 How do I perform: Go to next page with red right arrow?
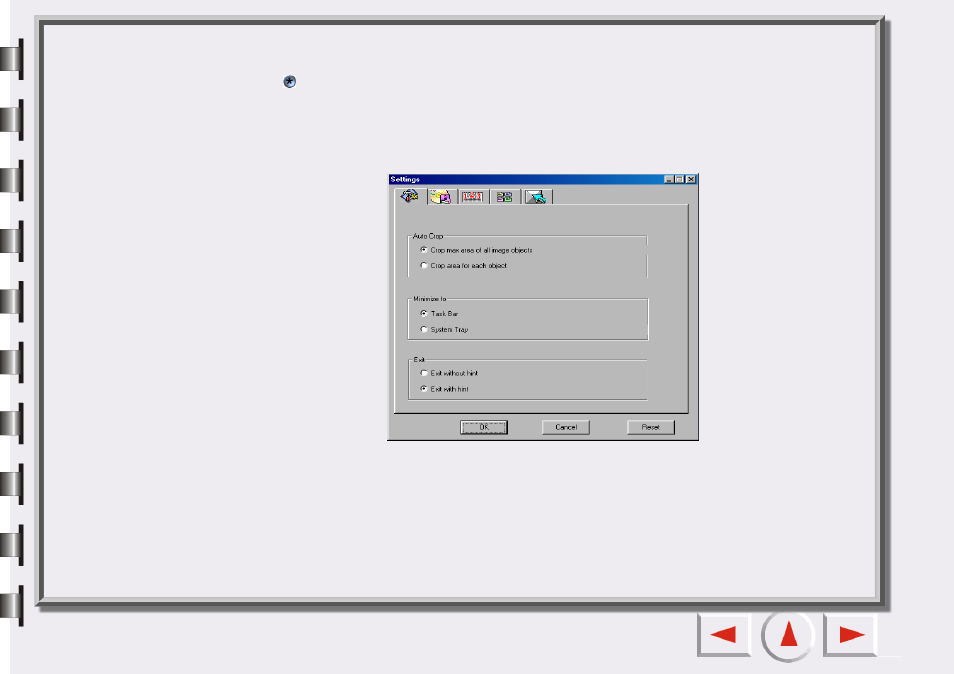click(851, 635)
